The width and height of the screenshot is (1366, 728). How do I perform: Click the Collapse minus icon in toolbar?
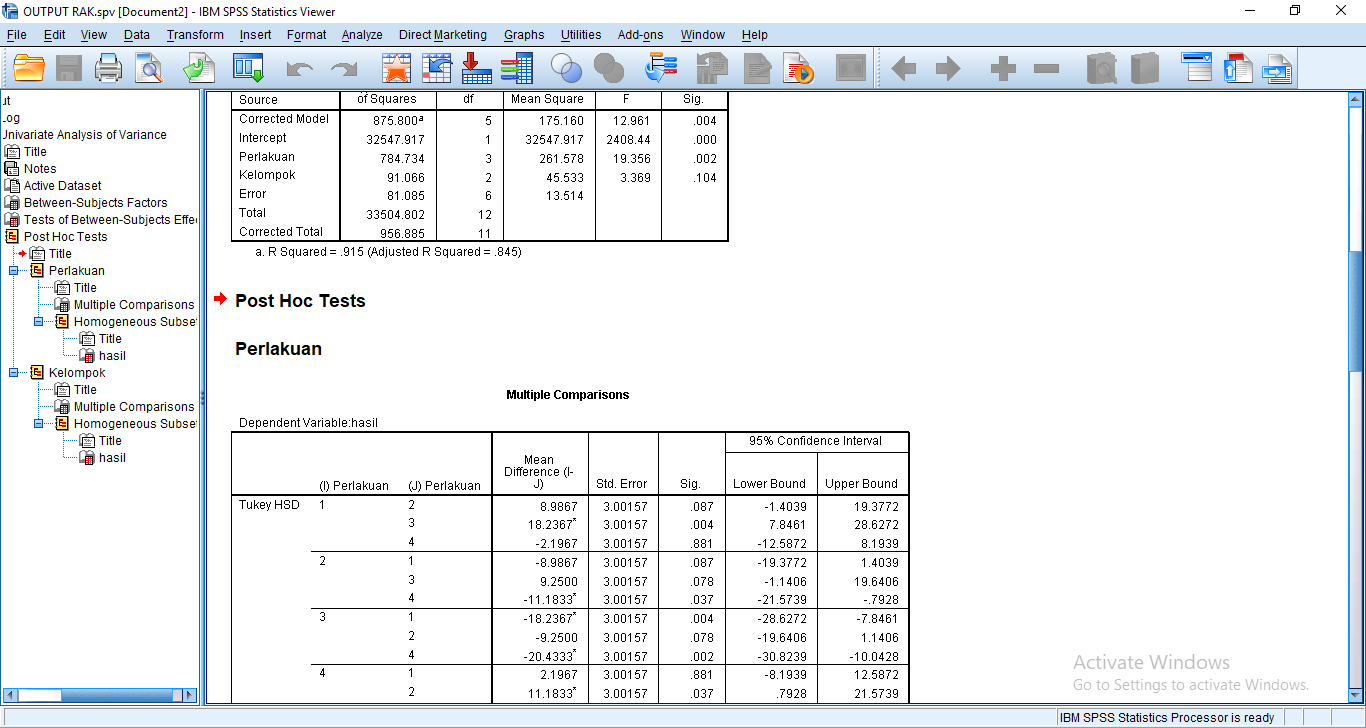pyautogui.click(x=1047, y=69)
